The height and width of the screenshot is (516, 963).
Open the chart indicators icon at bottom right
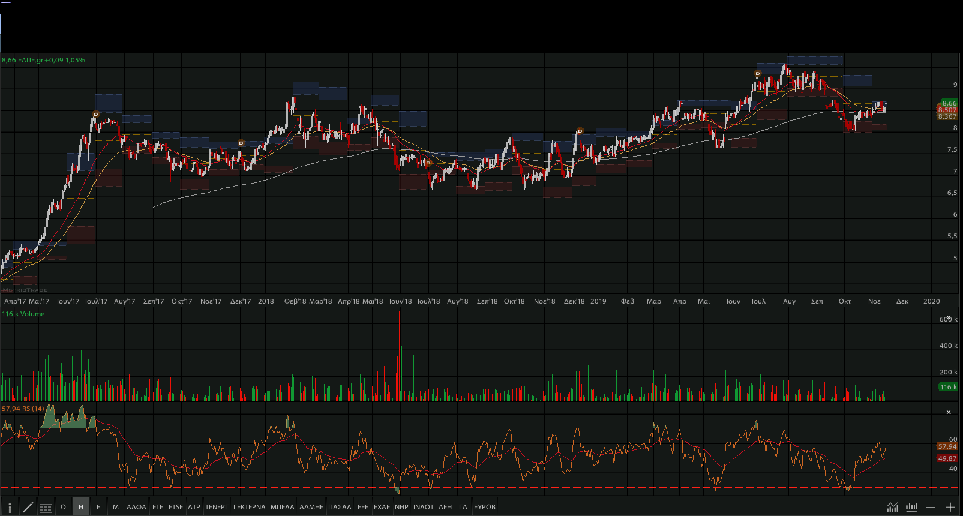click(893, 507)
